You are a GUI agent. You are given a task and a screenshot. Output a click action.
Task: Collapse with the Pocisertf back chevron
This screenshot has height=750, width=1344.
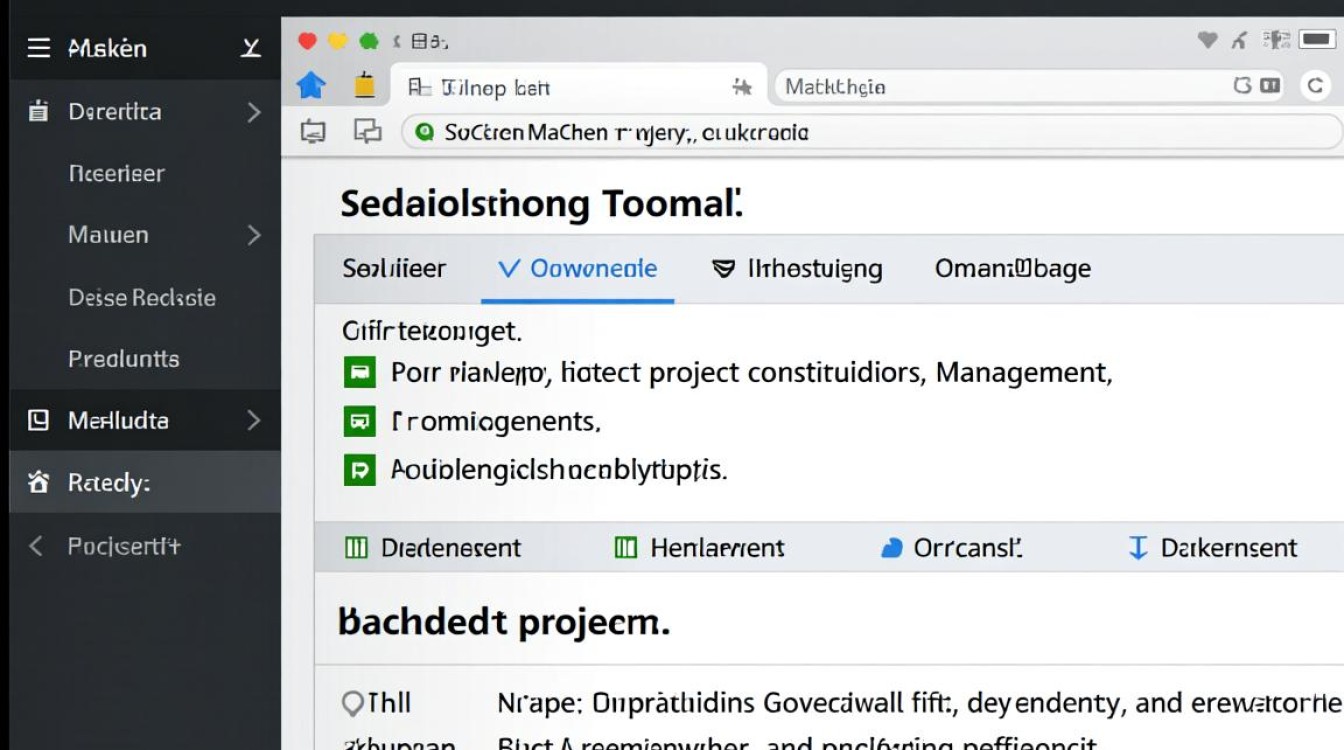36,546
